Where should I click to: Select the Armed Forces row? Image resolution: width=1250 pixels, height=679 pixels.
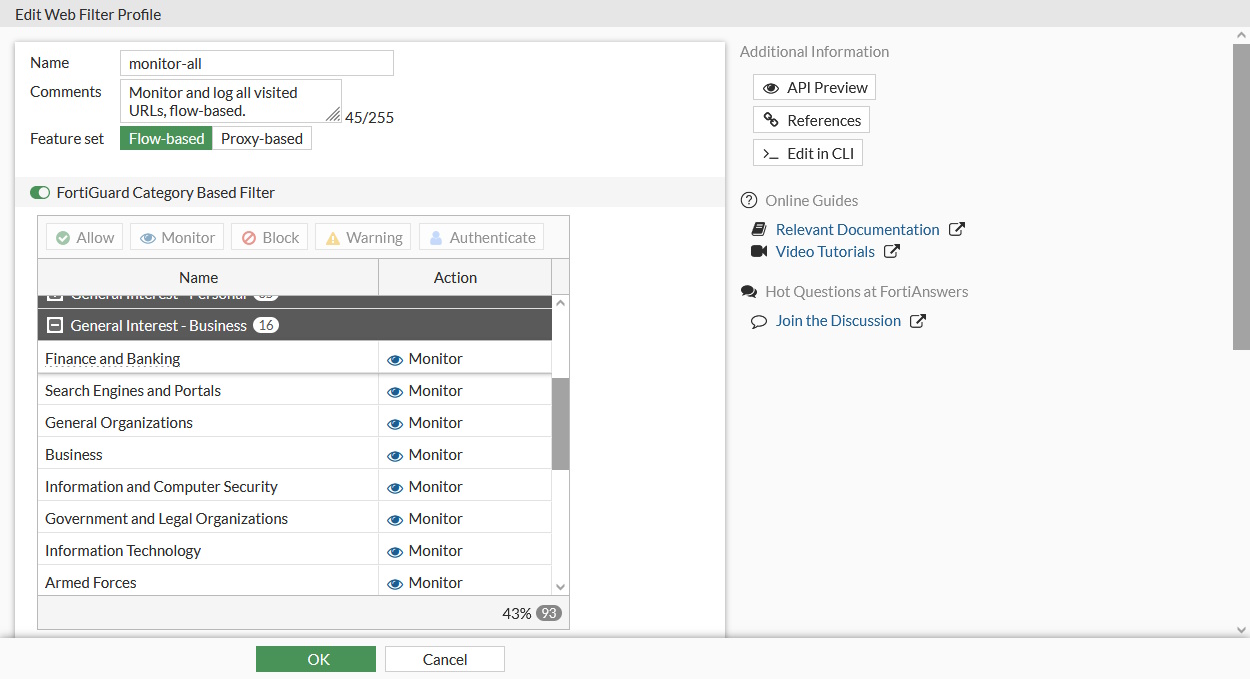tap(295, 582)
